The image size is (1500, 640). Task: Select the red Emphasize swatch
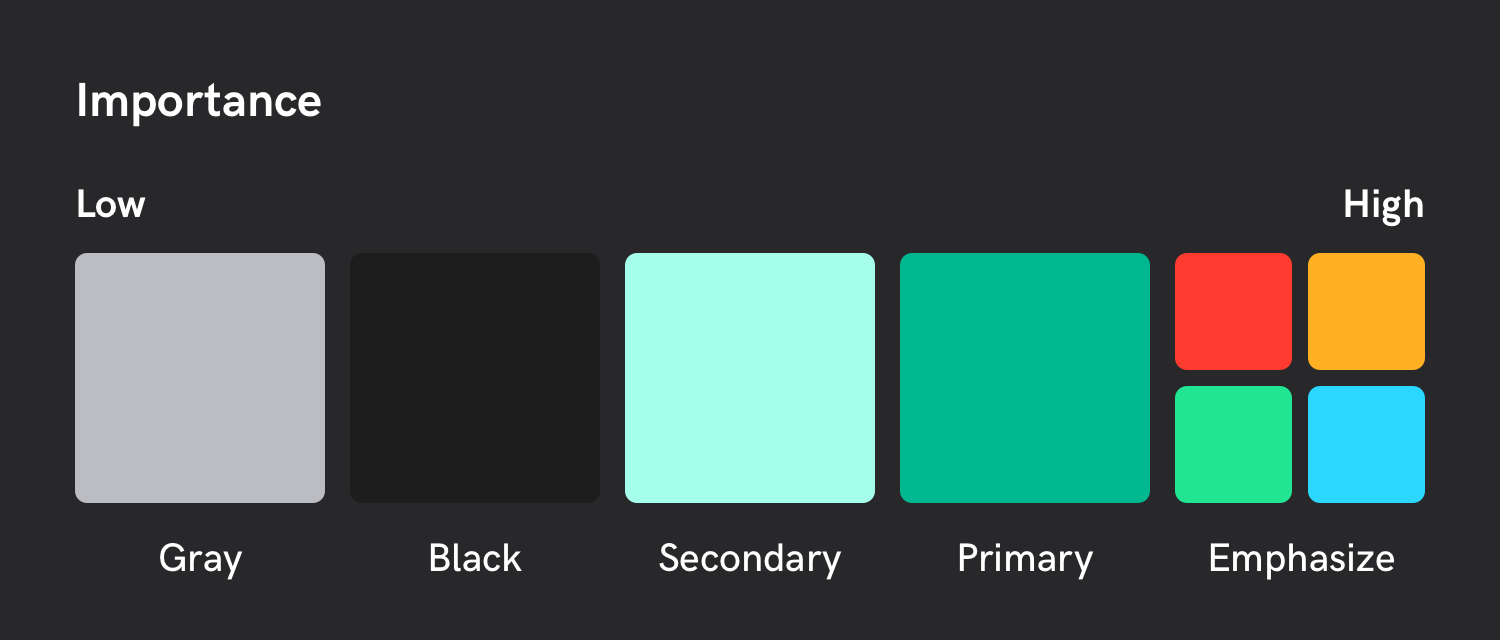(1233, 311)
